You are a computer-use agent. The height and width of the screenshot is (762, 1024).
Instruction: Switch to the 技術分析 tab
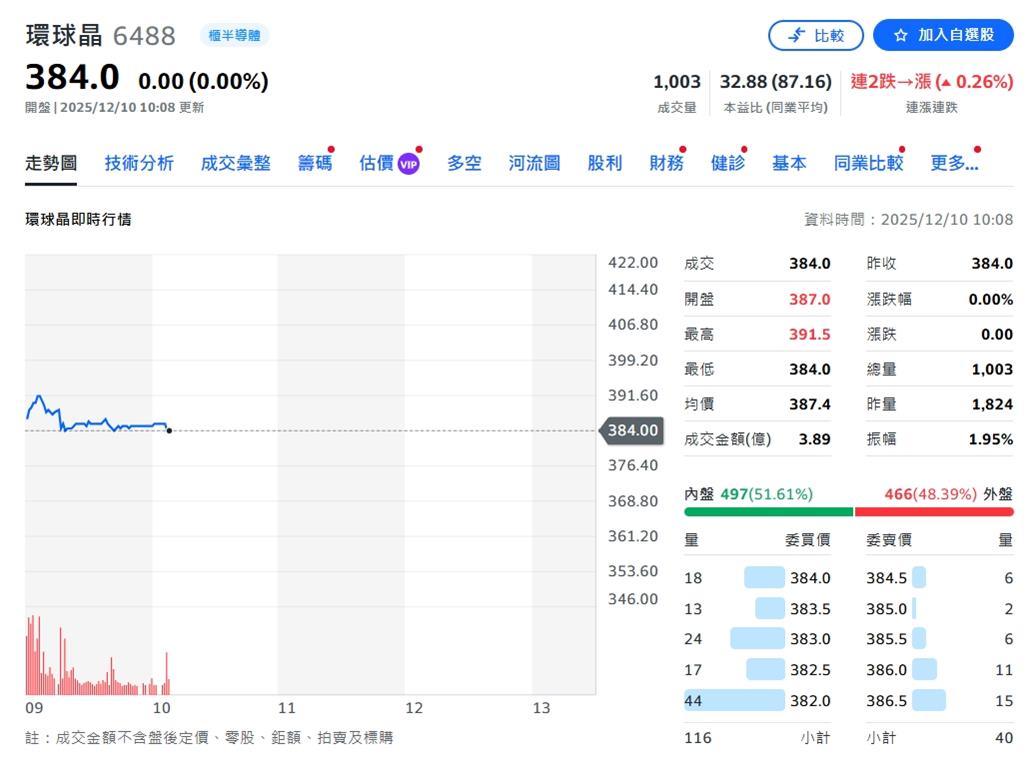point(139,162)
